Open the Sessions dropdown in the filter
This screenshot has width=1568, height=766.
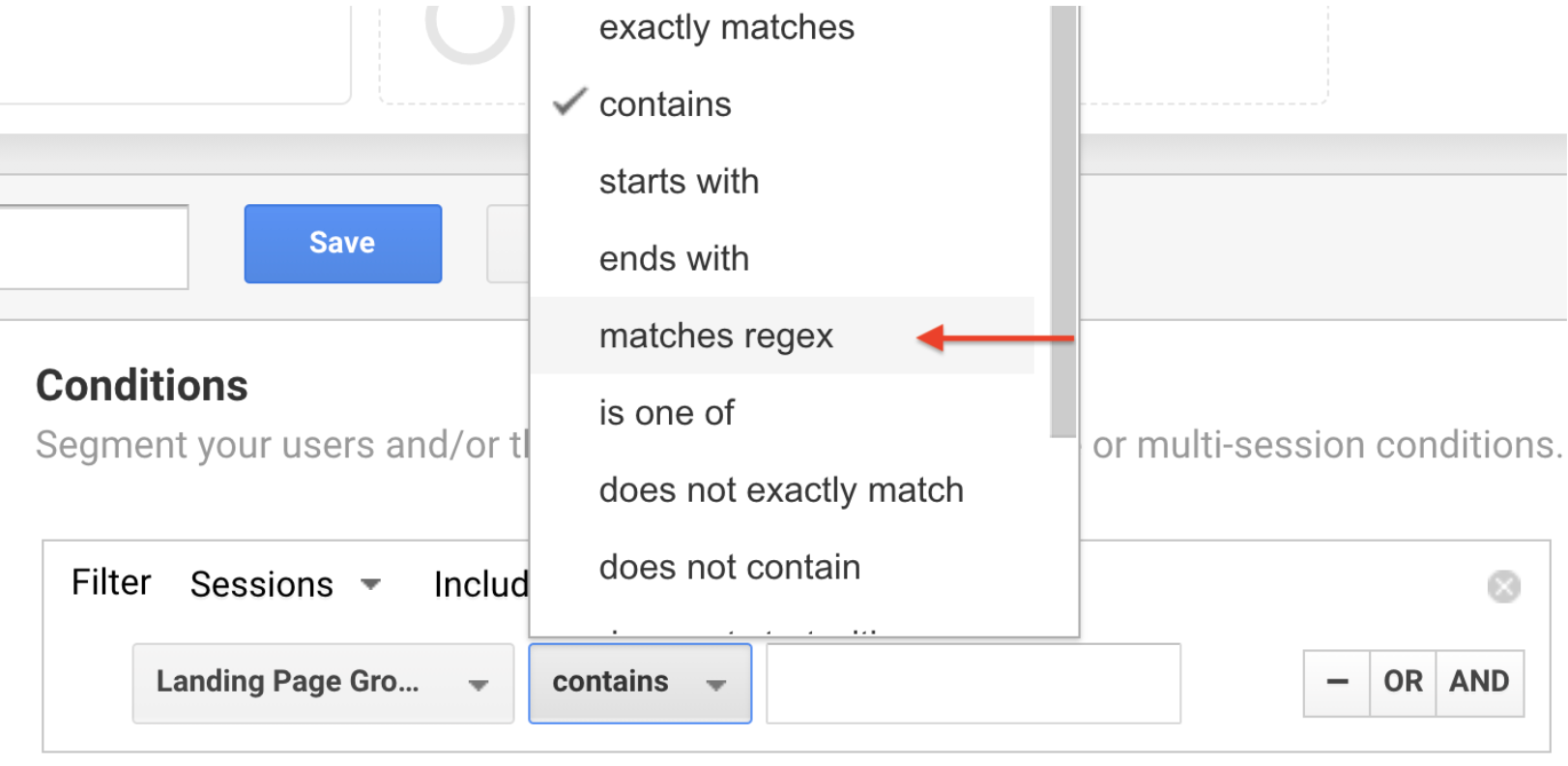click(286, 584)
